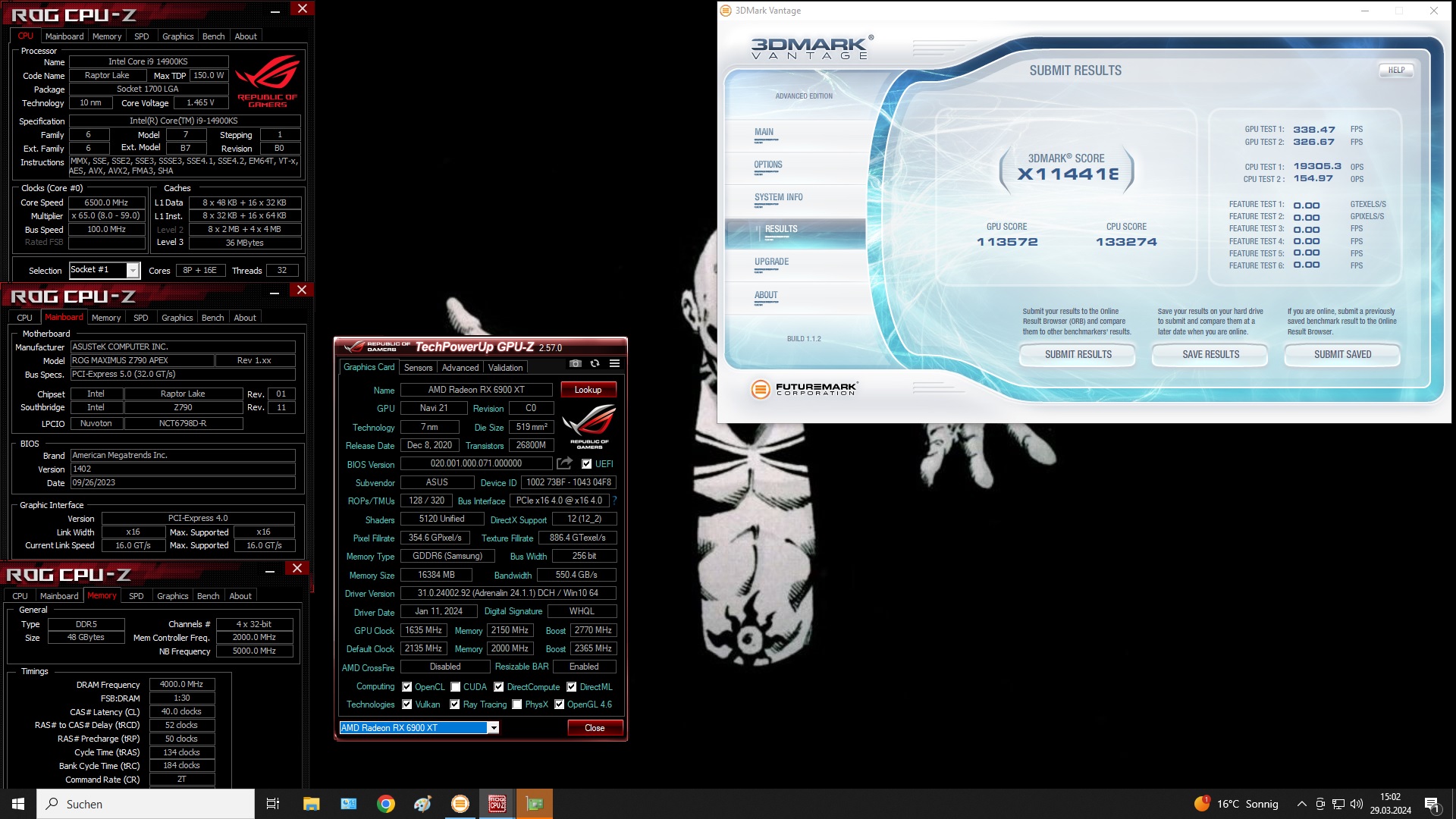Click the Lookup button in GPU-Z
The image size is (1456, 819).
coord(588,390)
